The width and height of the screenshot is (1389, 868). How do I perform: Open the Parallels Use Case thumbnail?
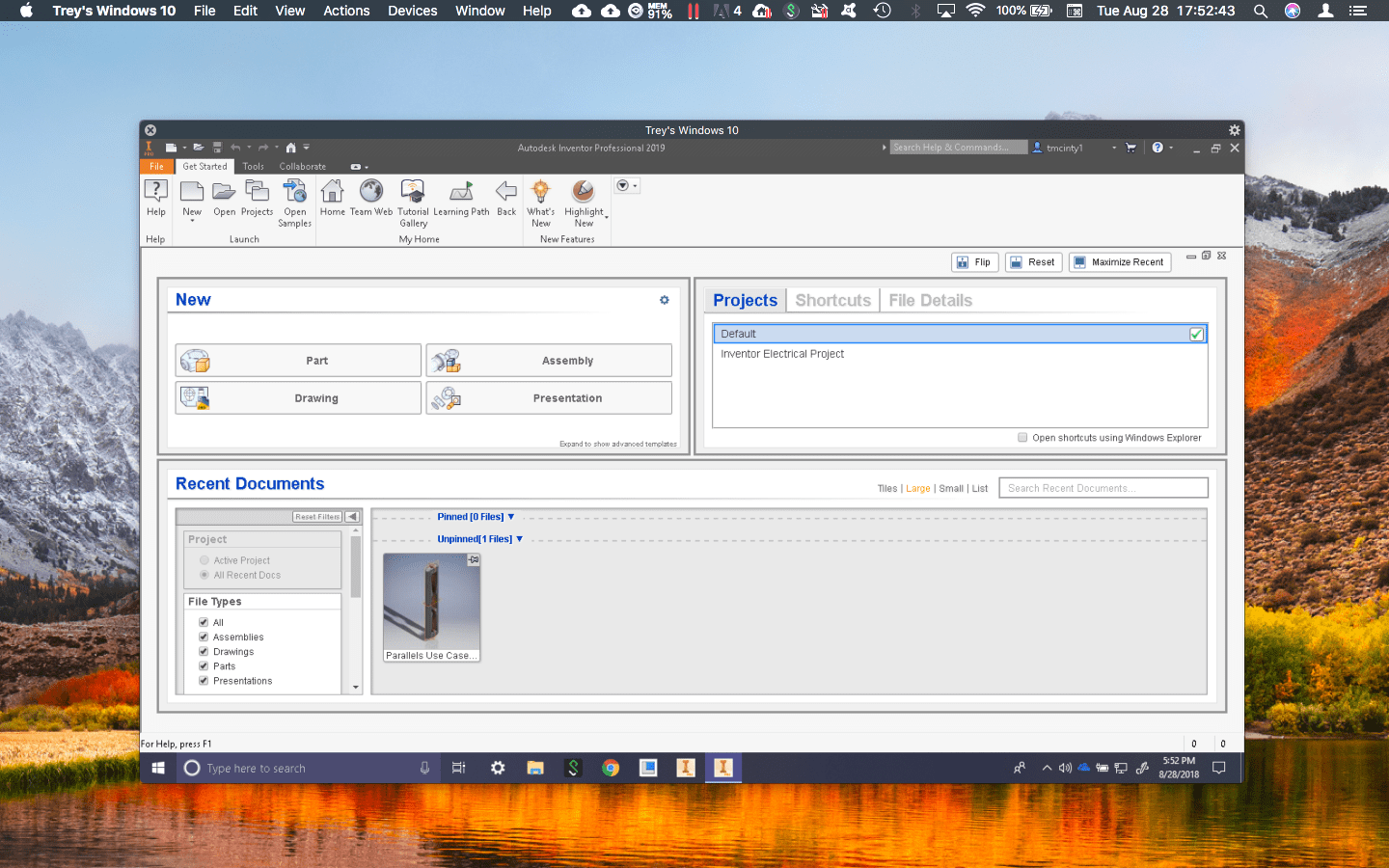point(431,608)
